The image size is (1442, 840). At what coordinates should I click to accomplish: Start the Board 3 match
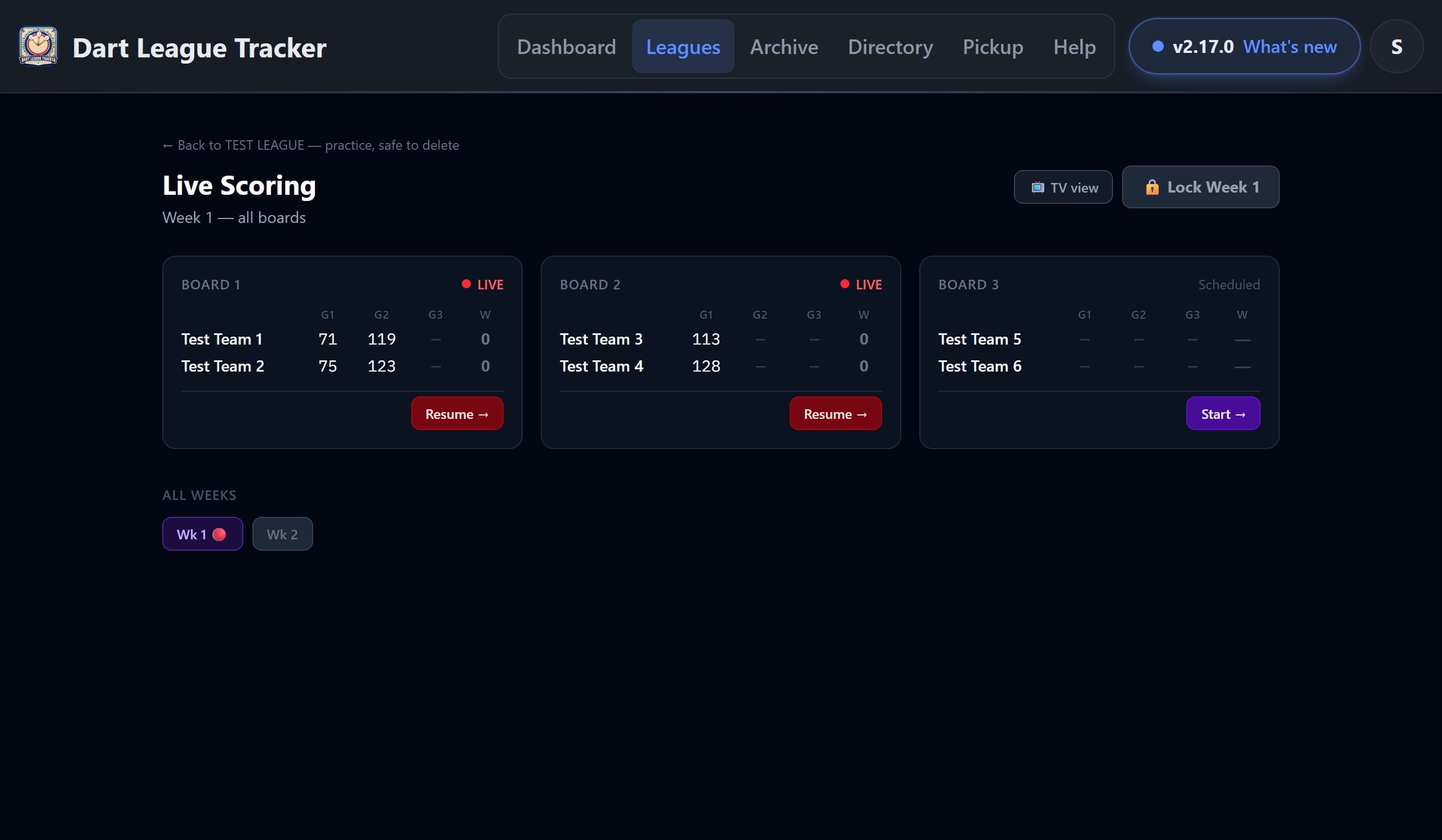pos(1223,413)
